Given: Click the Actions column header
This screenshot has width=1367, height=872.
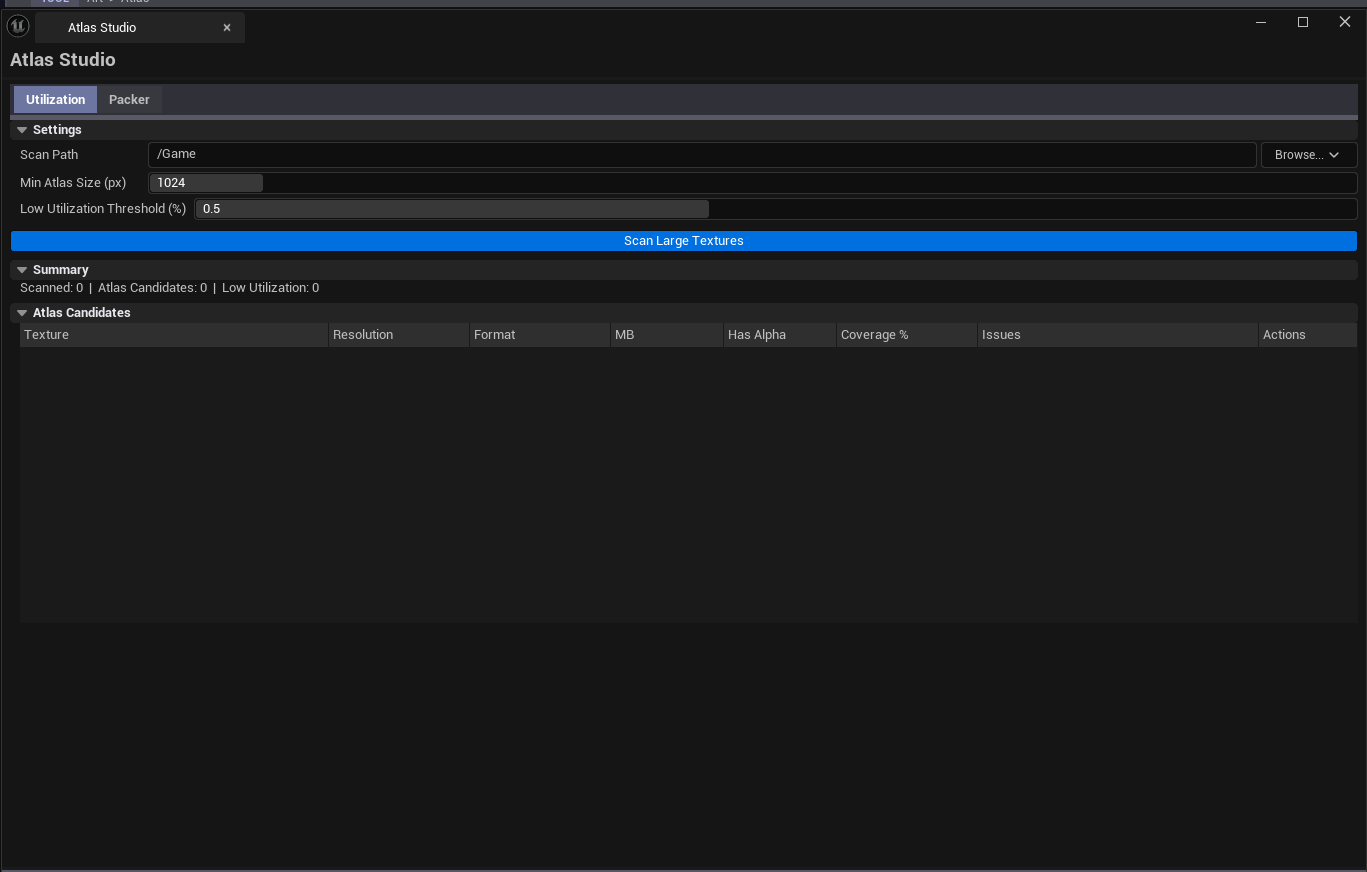Looking at the screenshot, I should [x=1308, y=335].
